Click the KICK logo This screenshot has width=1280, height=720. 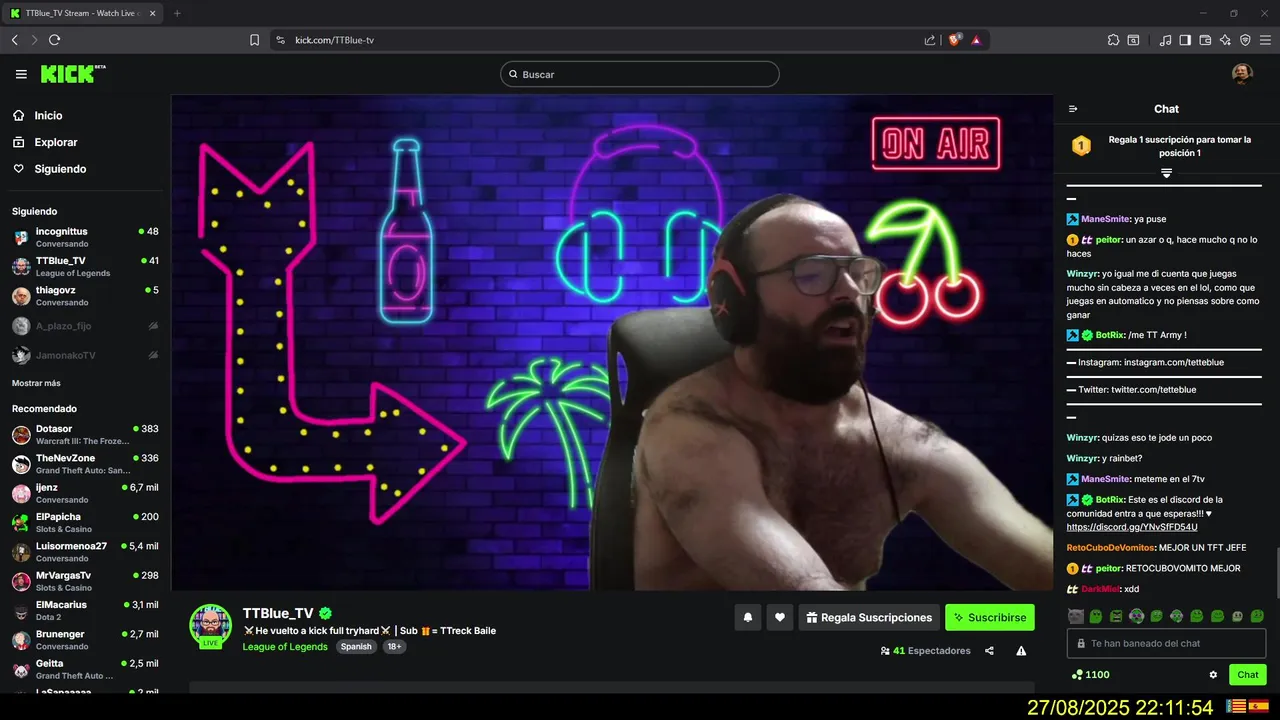tap(73, 74)
